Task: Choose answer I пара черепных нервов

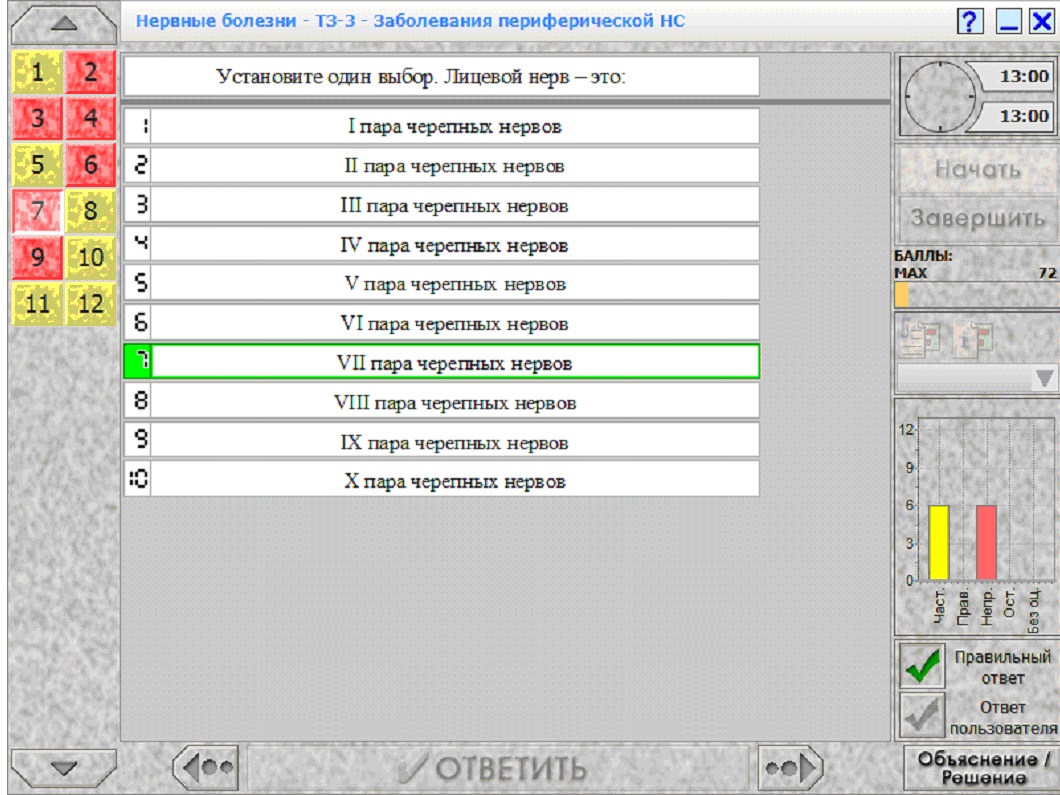Action: pos(441,126)
